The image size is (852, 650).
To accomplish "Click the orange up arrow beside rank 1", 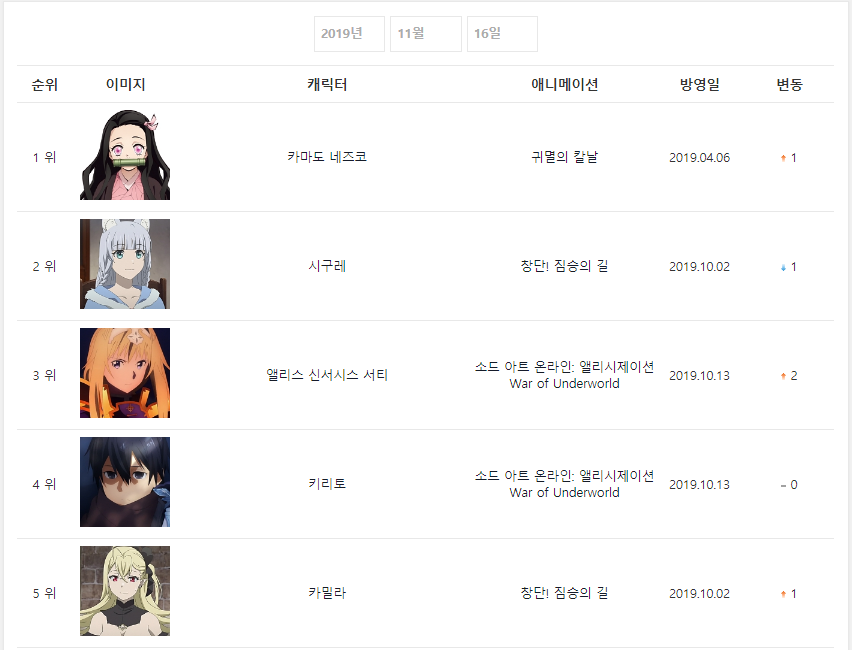I will 783,158.
